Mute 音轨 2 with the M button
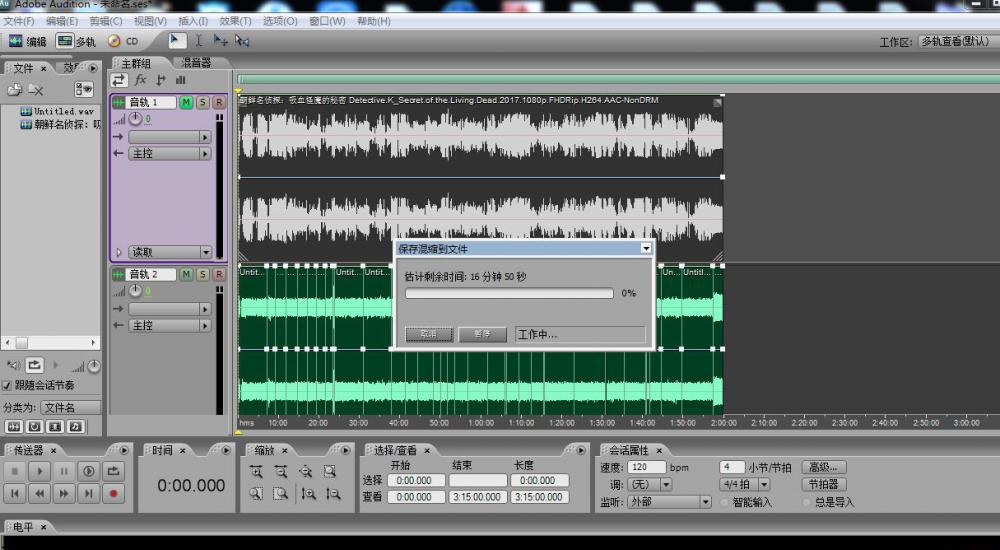The image size is (1000, 550). [x=186, y=274]
